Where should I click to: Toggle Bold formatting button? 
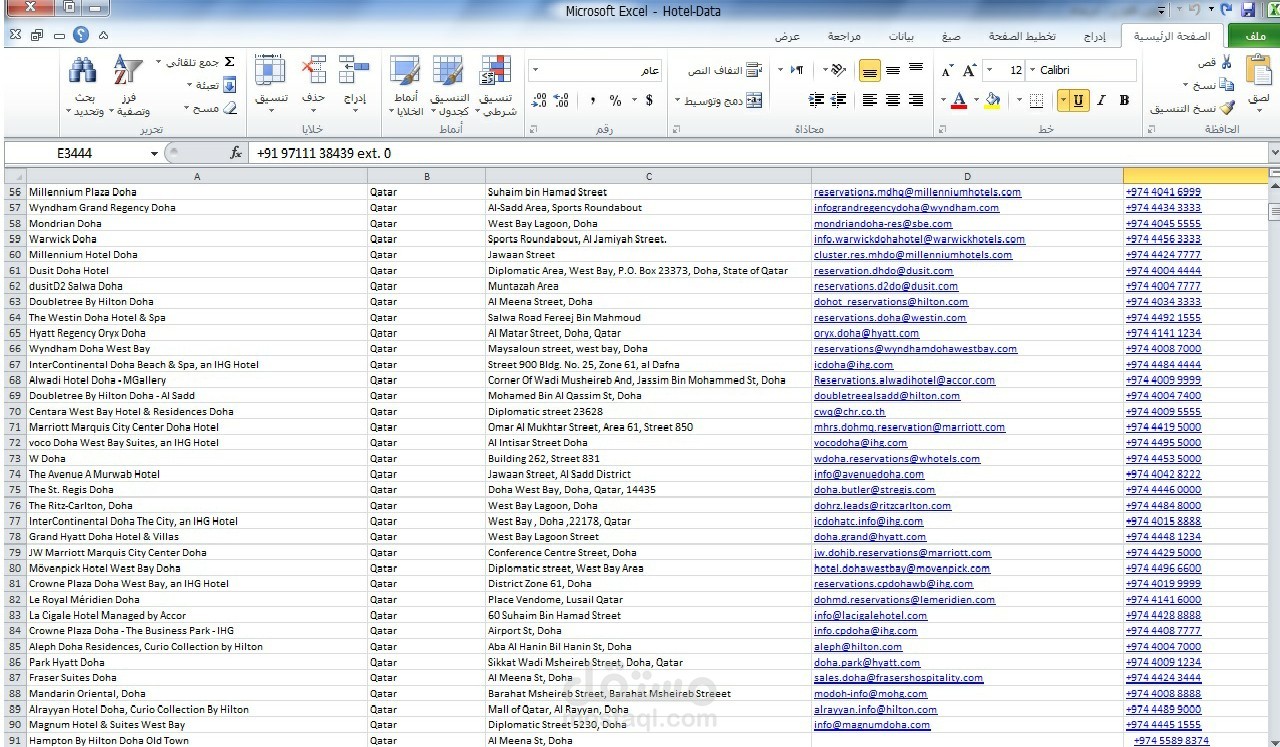click(x=1124, y=100)
